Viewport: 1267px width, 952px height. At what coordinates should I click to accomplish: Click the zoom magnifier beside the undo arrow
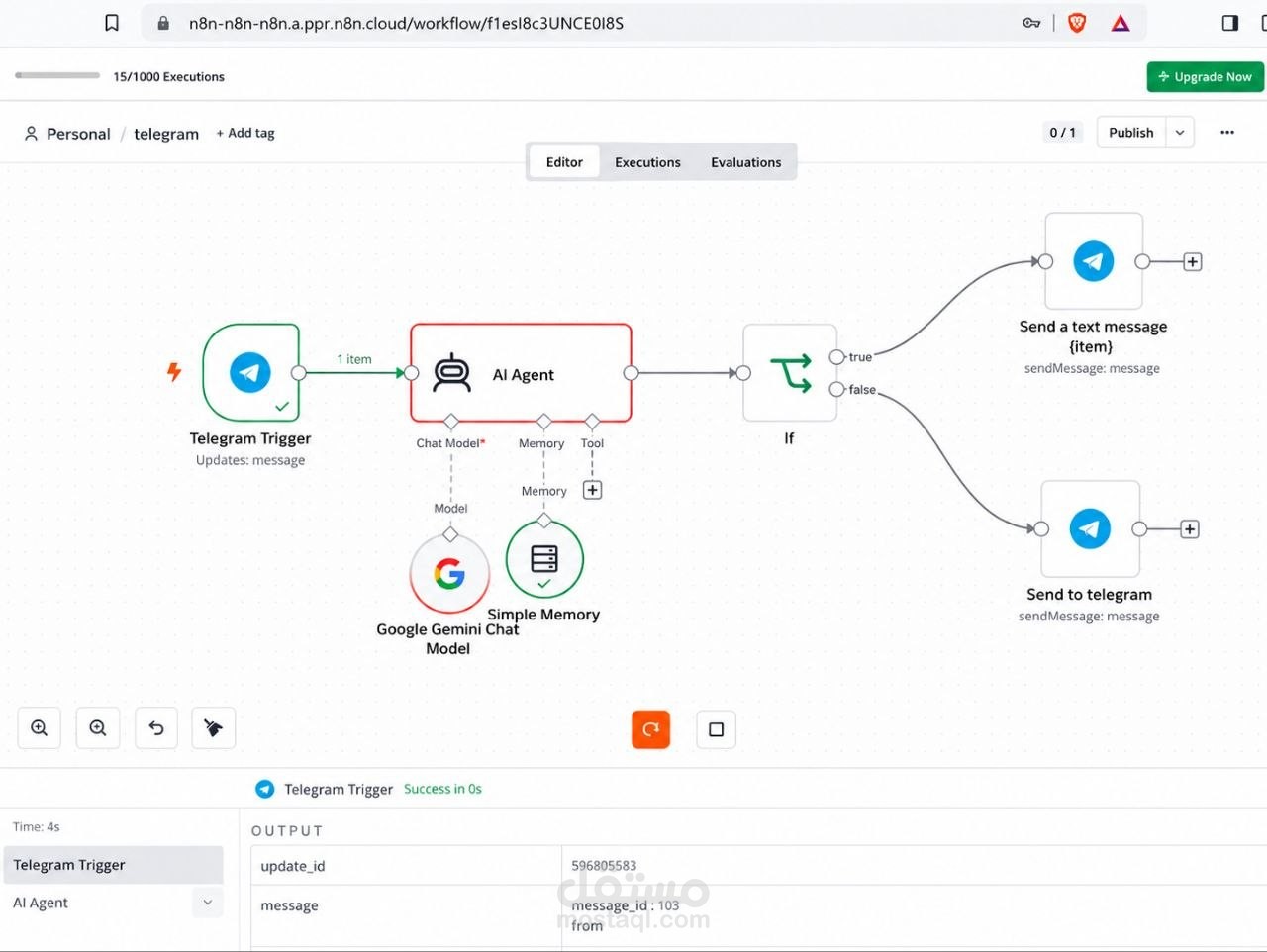pyautogui.click(x=98, y=728)
